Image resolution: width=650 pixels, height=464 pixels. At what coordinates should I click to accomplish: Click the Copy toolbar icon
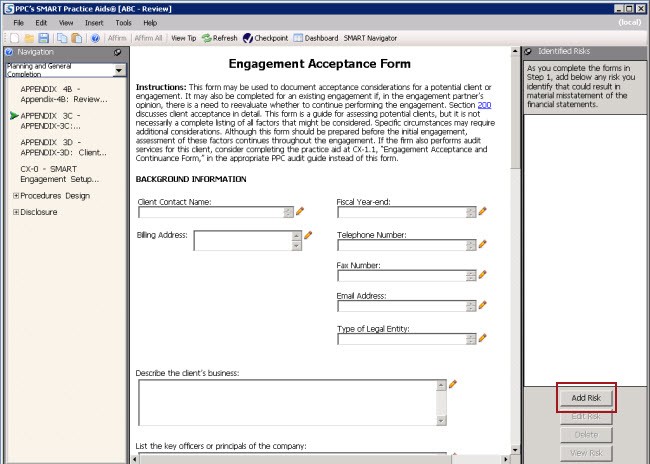[61, 38]
